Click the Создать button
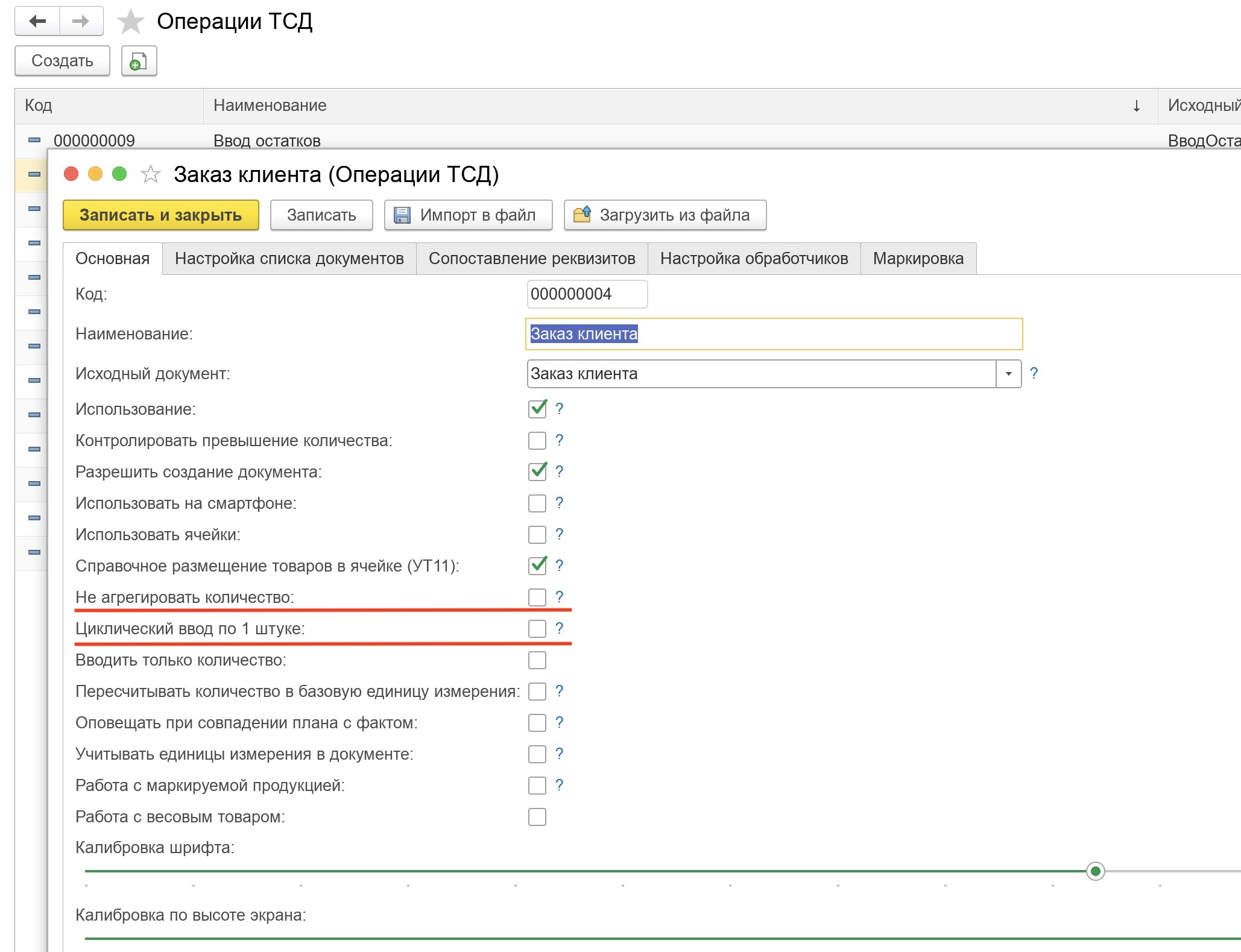Image resolution: width=1241 pixels, height=952 pixels. (x=62, y=61)
